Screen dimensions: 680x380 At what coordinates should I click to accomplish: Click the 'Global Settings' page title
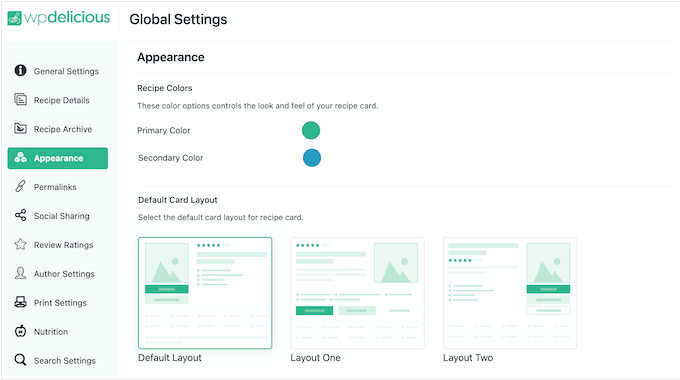pyautogui.click(x=178, y=20)
